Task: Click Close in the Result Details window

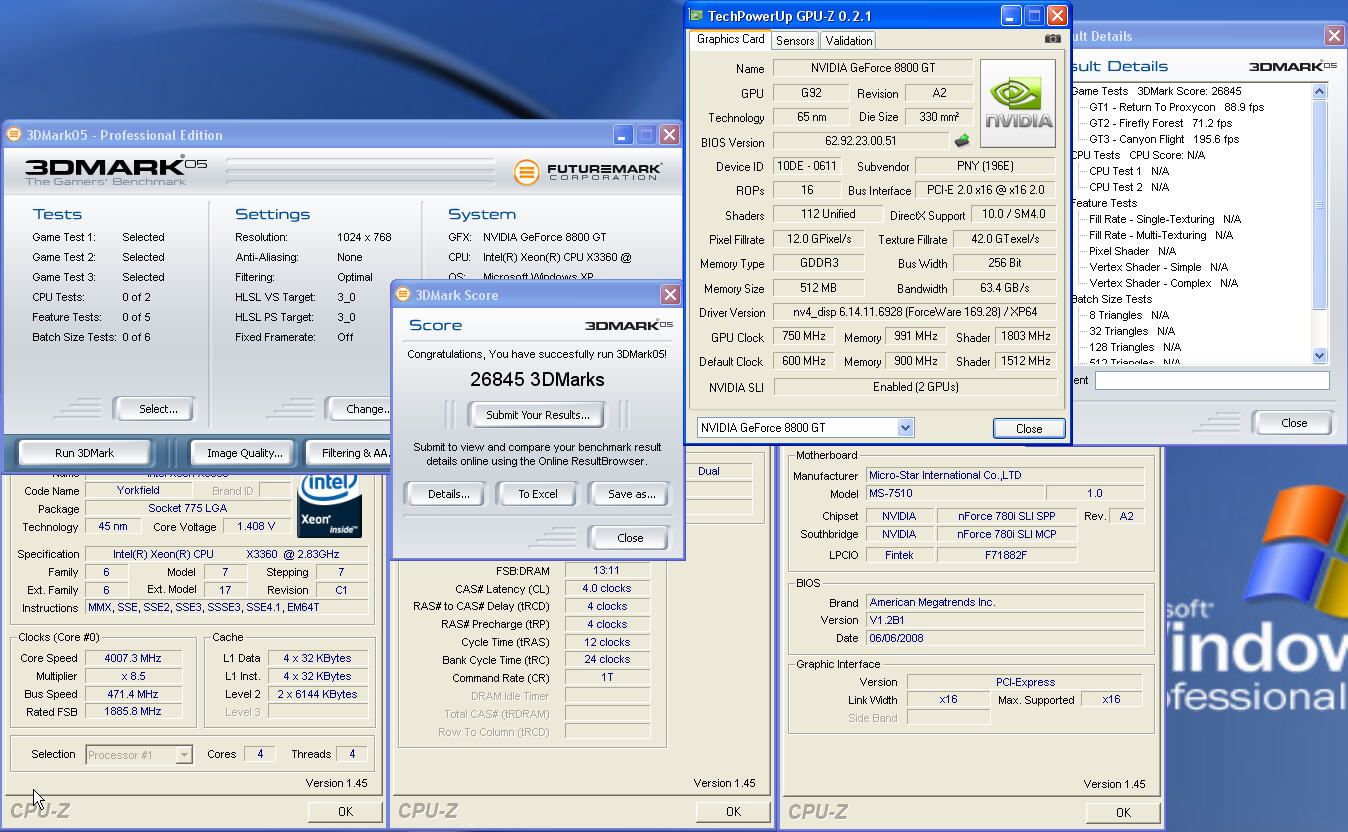Action: tap(1294, 422)
